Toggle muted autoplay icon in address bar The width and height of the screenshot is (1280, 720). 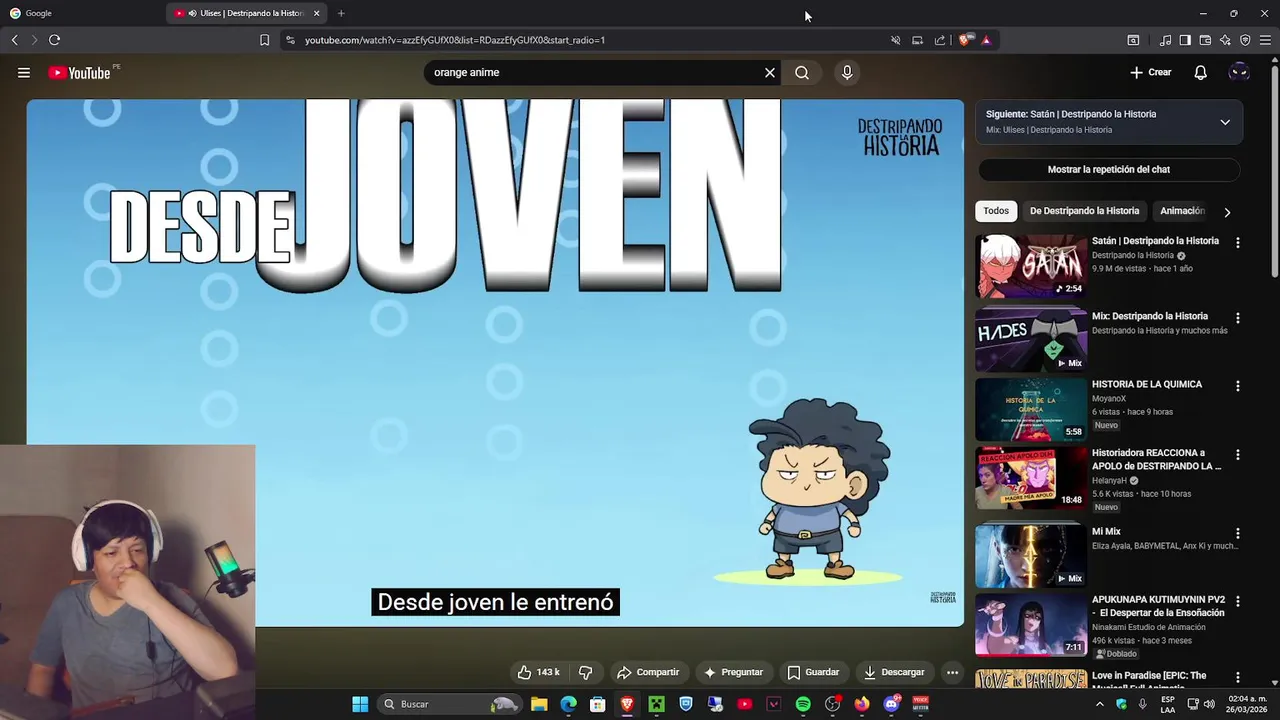pos(896,40)
